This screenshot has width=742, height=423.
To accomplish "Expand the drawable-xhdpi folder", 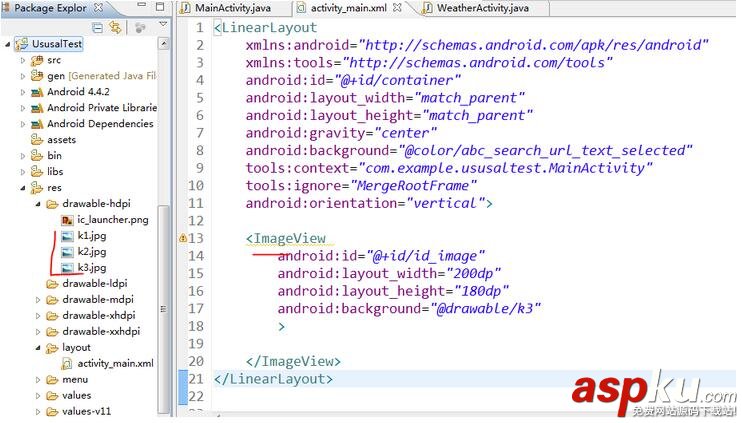I will (x=38, y=316).
